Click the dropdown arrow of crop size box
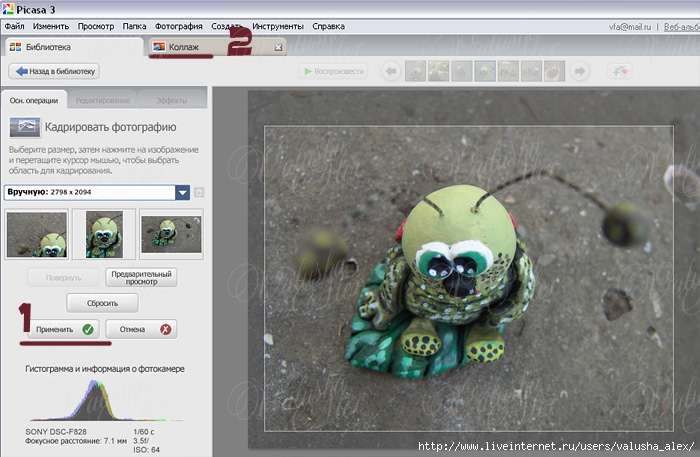The height and width of the screenshot is (457, 700). click(x=182, y=193)
